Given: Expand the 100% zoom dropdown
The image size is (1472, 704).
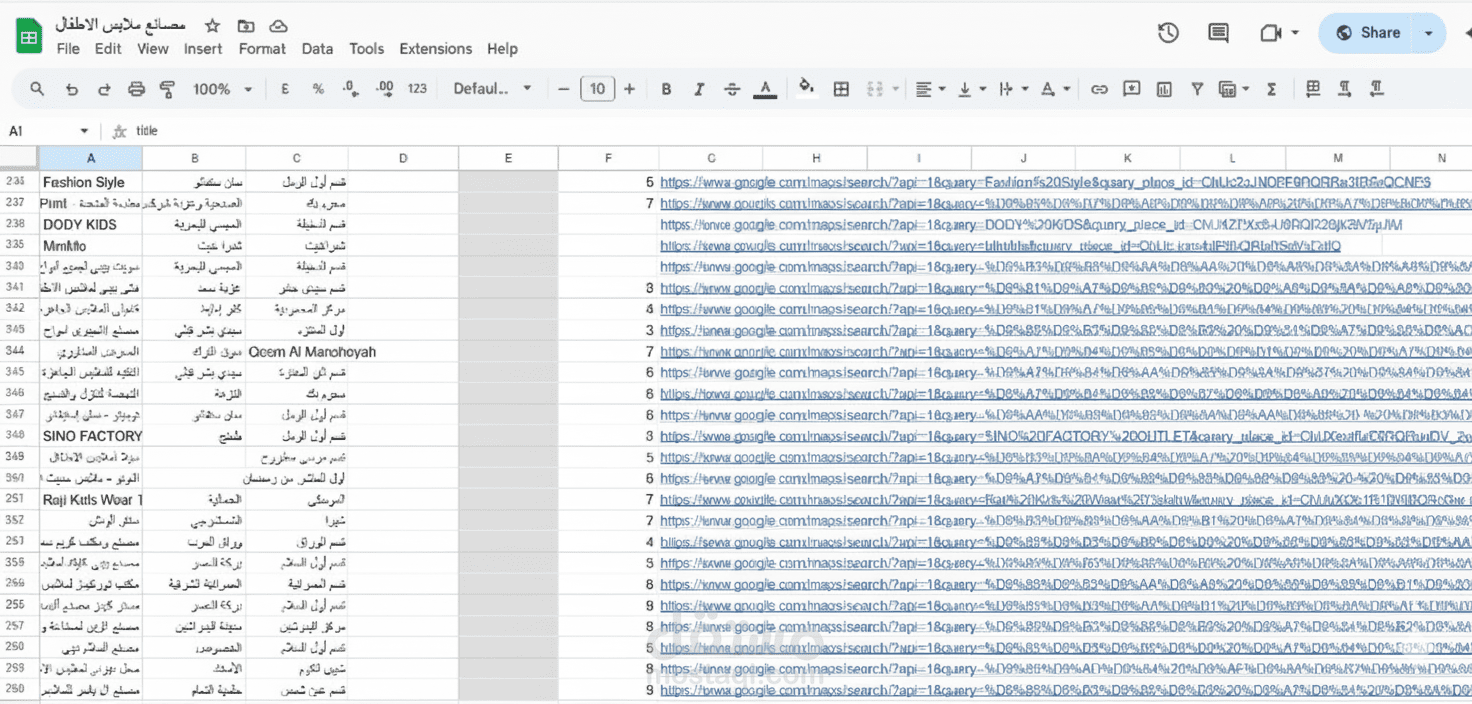Looking at the screenshot, I should [222, 89].
